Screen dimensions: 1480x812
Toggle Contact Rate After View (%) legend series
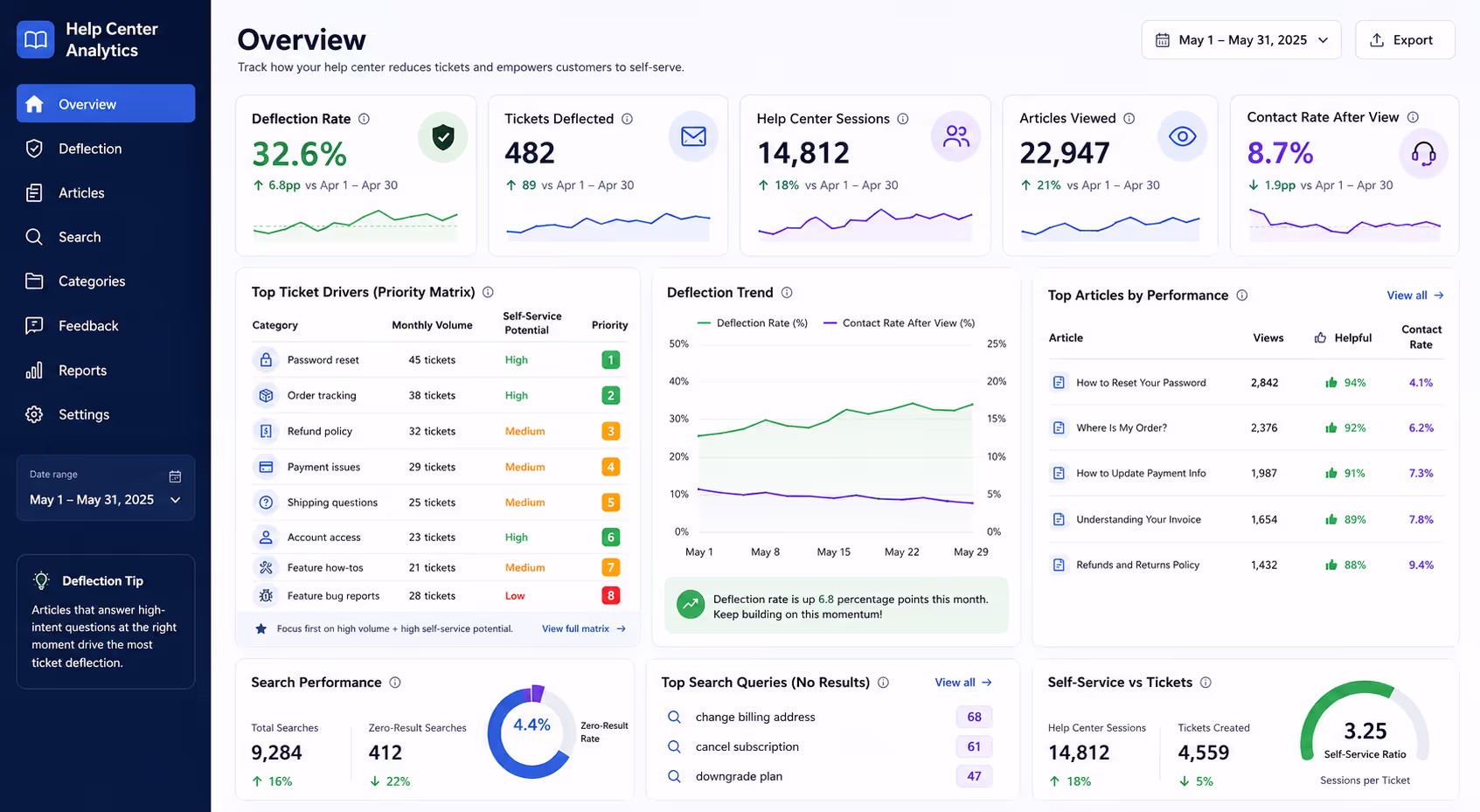(x=900, y=323)
